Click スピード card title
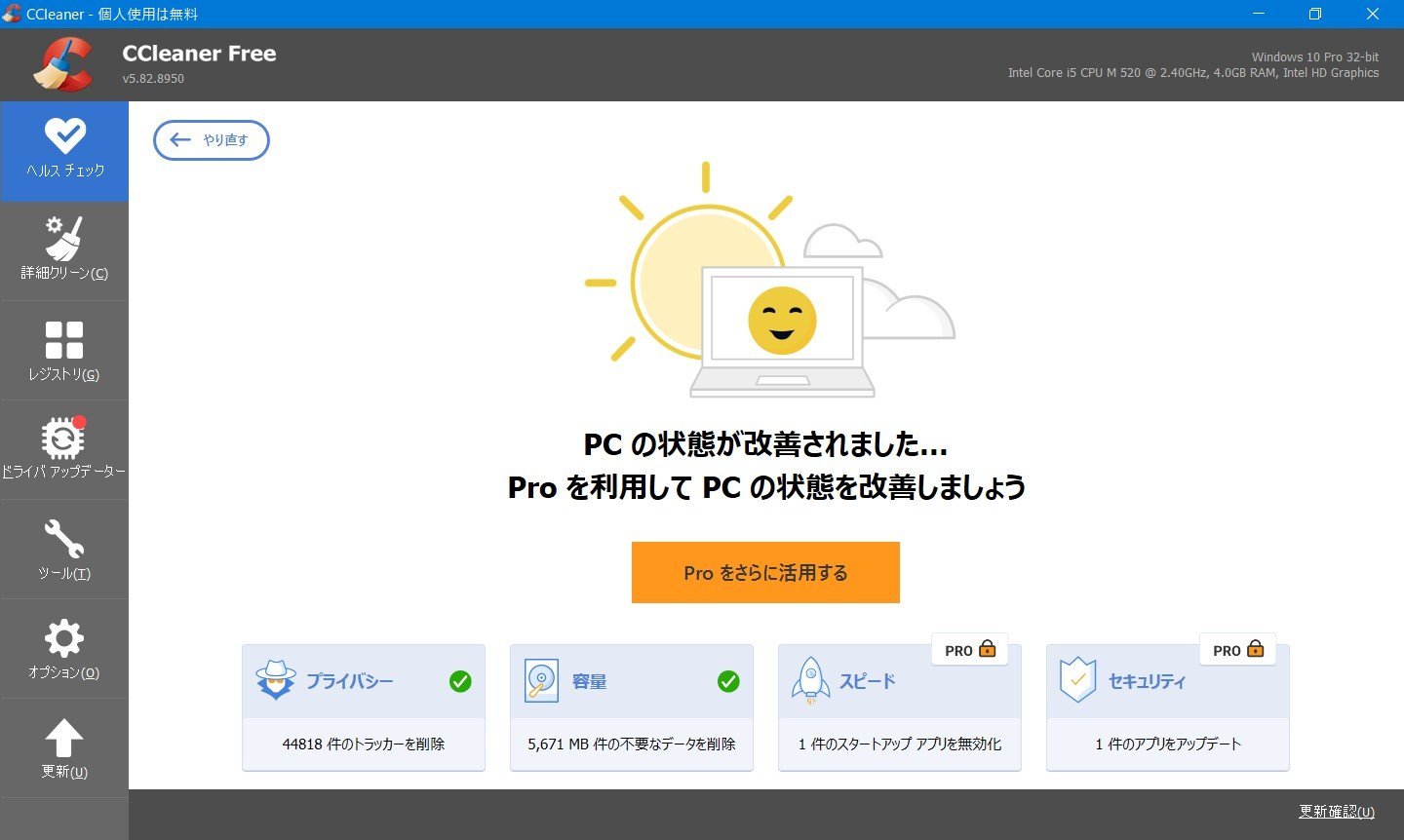Screen dimensions: 1404x840 868,681
